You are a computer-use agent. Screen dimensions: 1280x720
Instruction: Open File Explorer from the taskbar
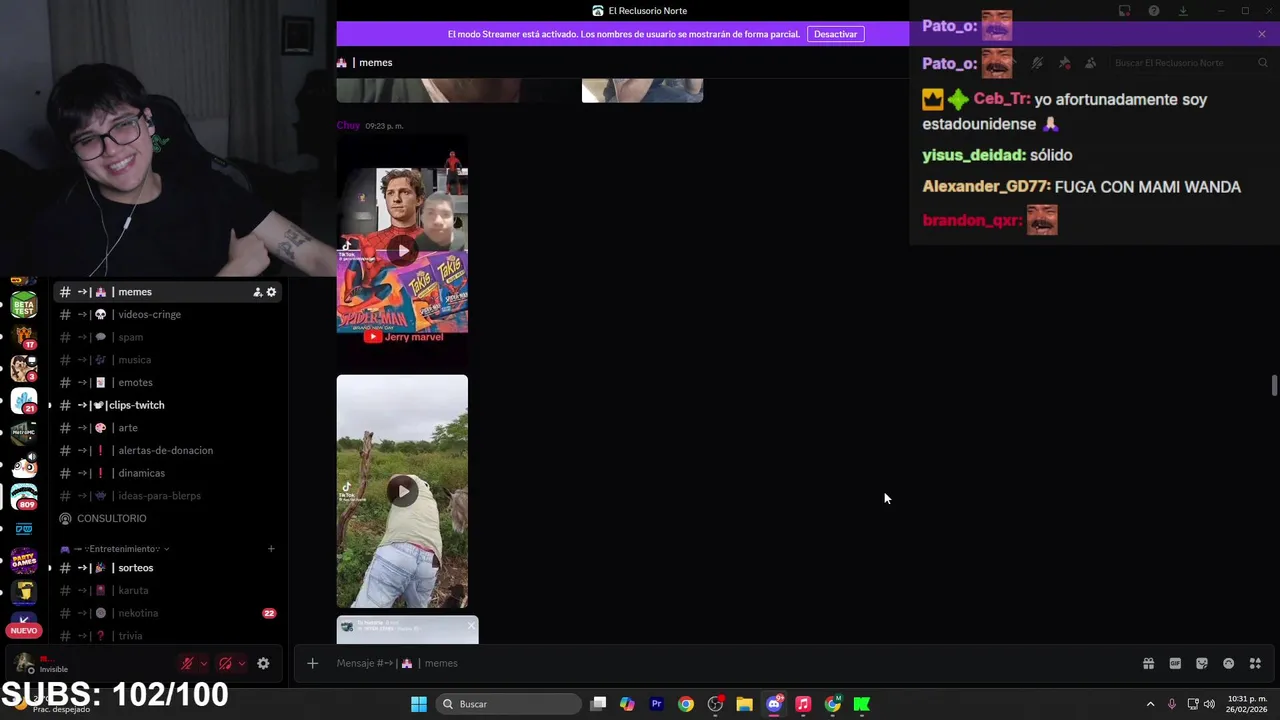tap(744, 704)
